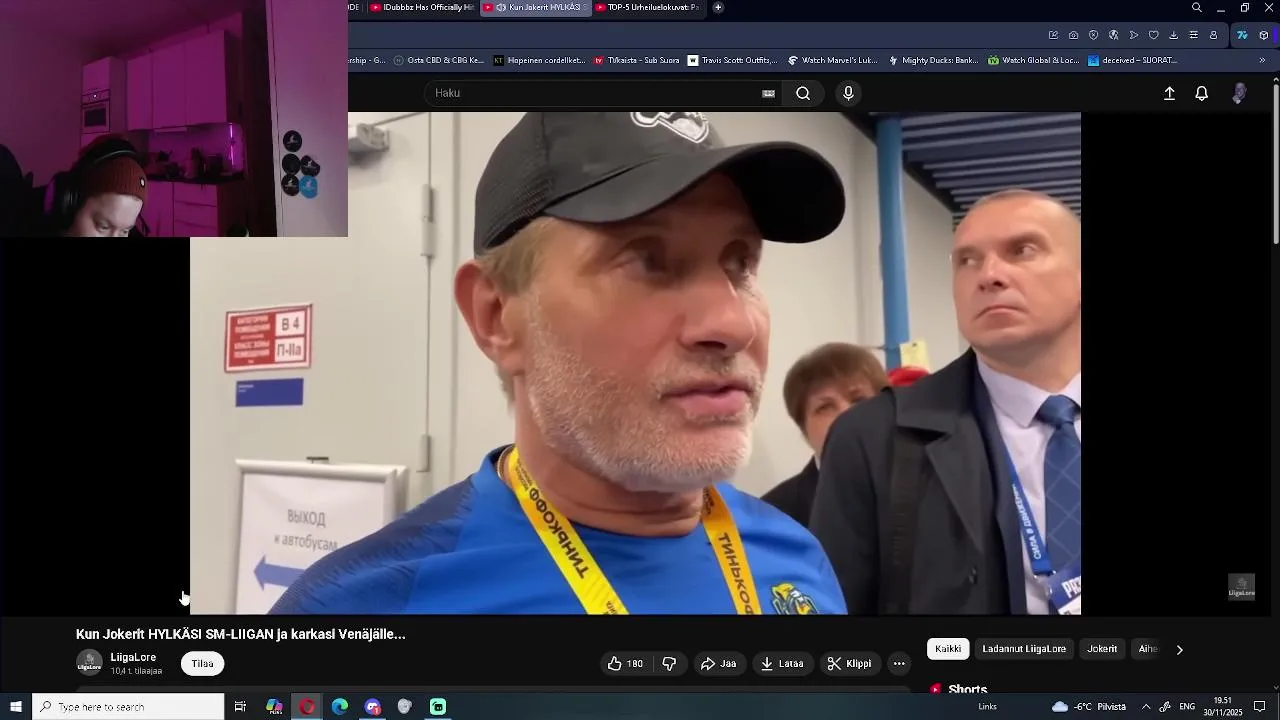Open browser tab search magnifier
1280x720 pixels.
[1196, 8]
